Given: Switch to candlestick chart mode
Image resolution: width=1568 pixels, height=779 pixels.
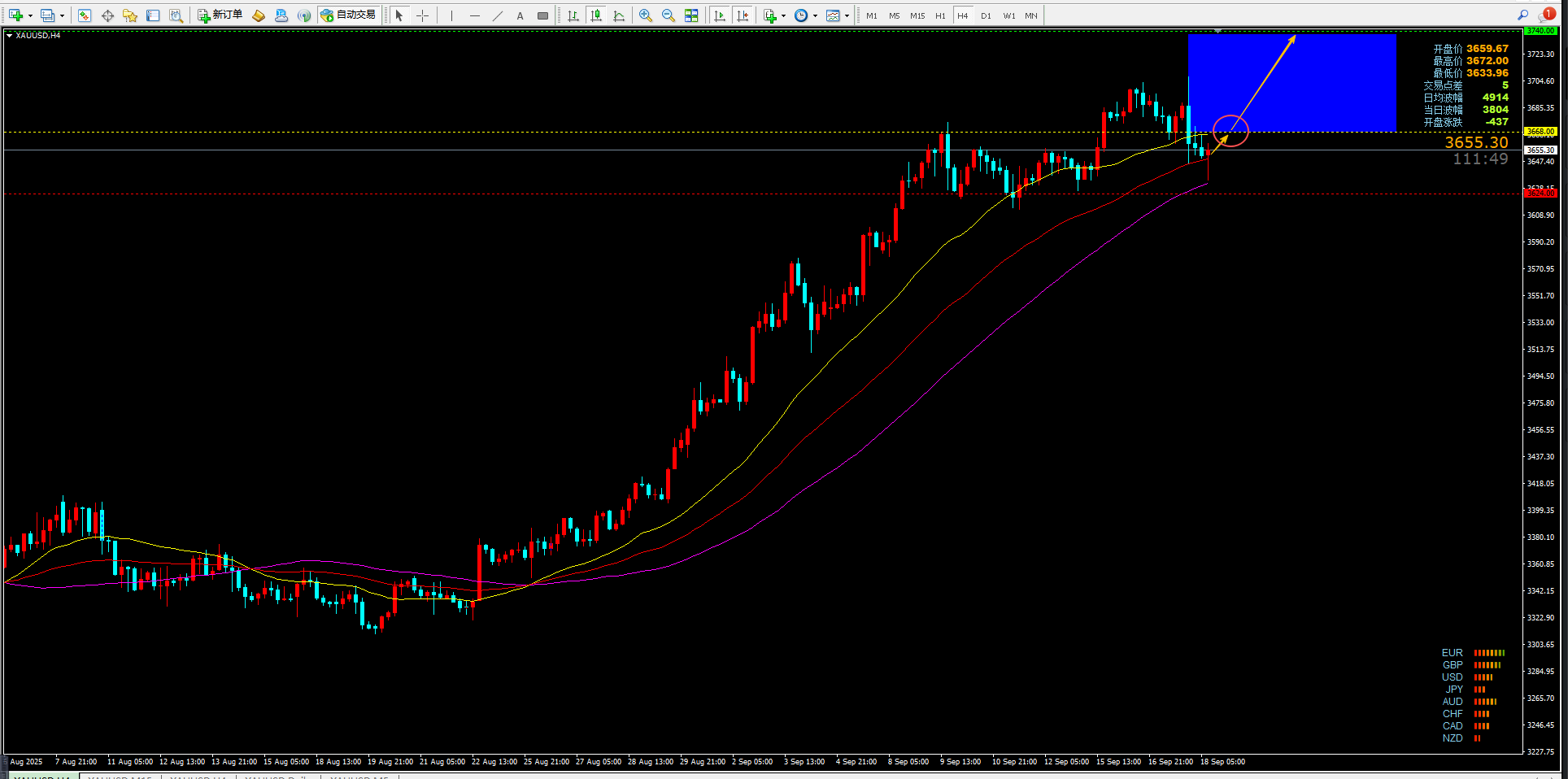Looking at the screenshot, I should tap(596, 15).
